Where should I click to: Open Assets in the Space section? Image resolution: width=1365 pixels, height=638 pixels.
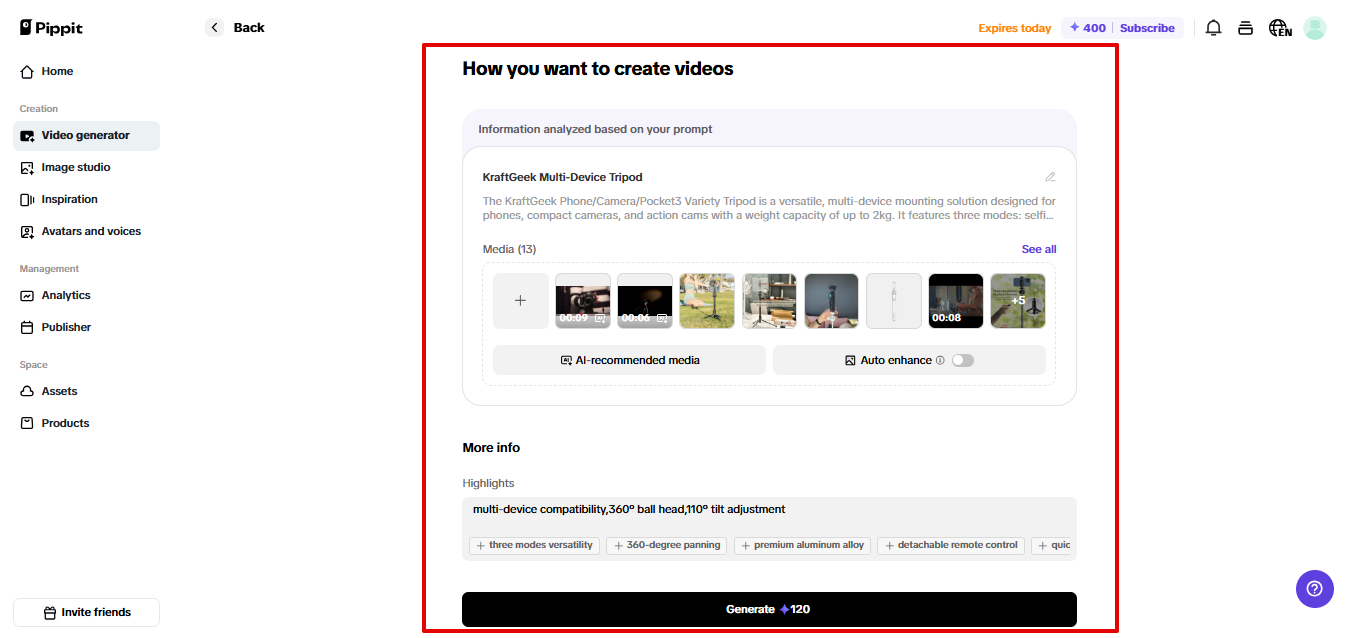61,391
